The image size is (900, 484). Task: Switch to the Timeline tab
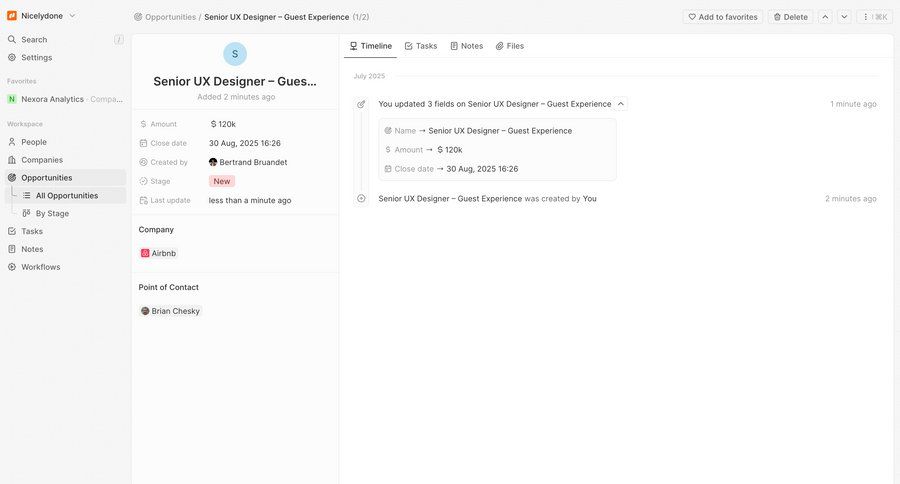point(371,46)
